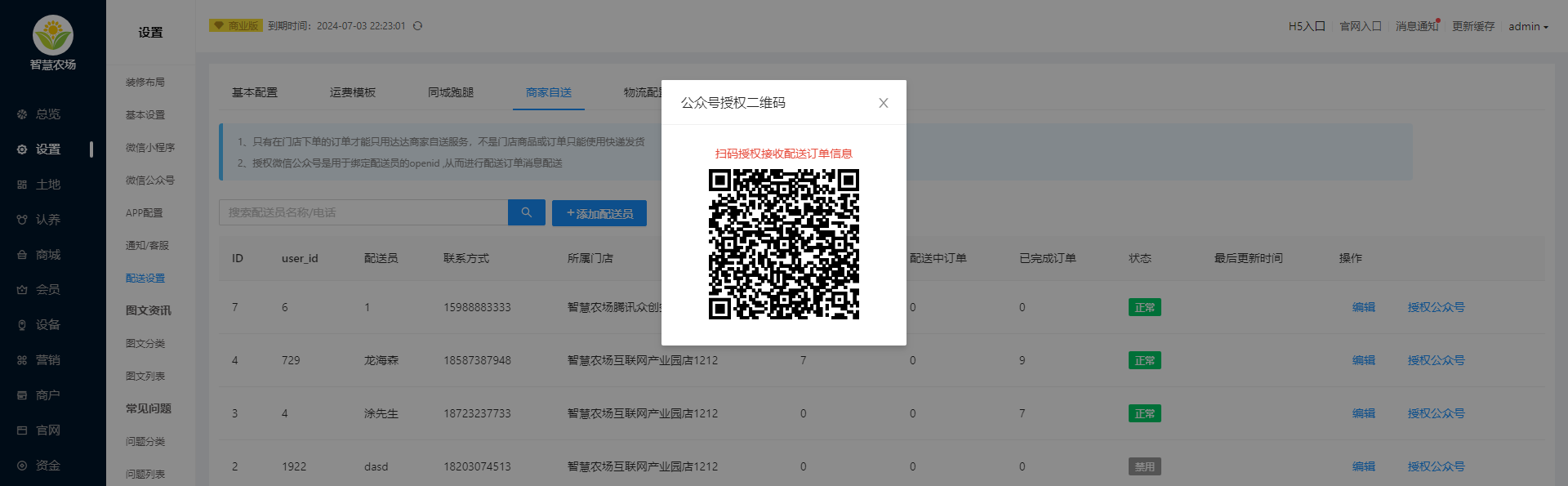Click the search magnifier button
This screenshot has height=486, width=1568.
[x=527, y=212]
